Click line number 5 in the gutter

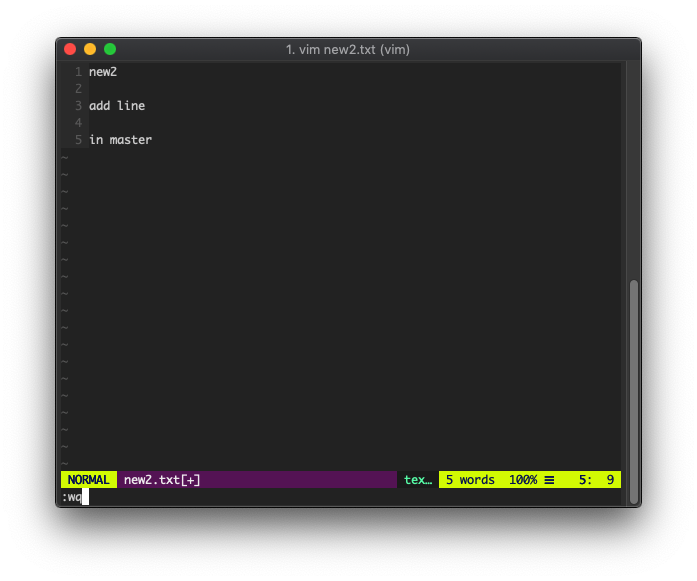pyautogui.click(x=78, y=140)
